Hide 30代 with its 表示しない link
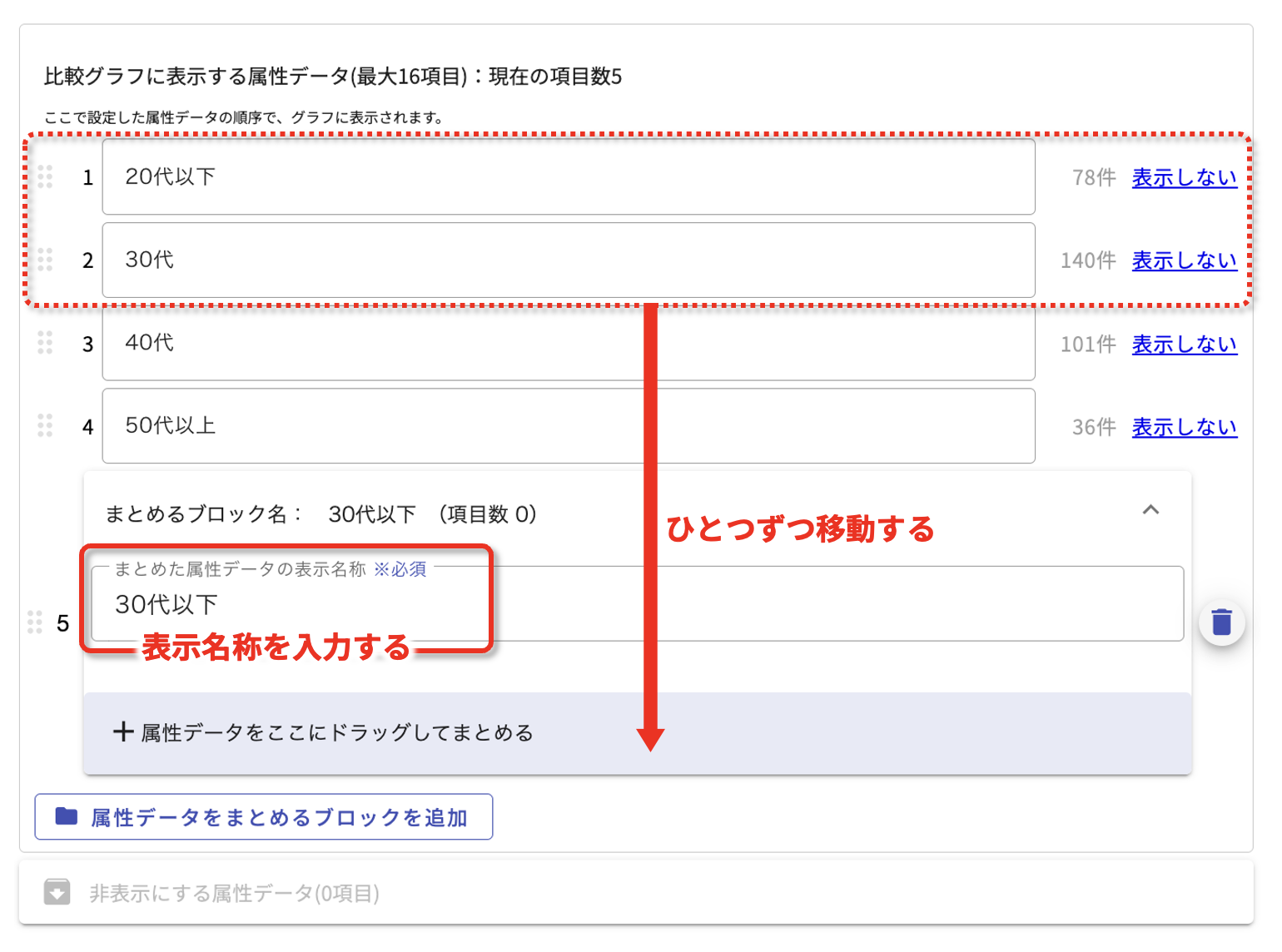Screen dimensions: 1282x952 coord(1184,260)
